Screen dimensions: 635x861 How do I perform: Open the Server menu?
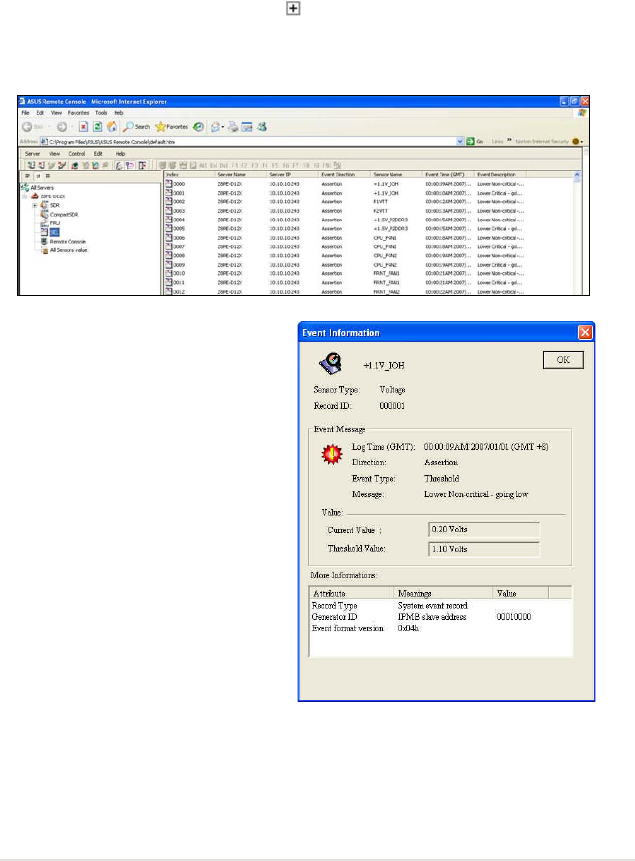[x=32, y=153]
